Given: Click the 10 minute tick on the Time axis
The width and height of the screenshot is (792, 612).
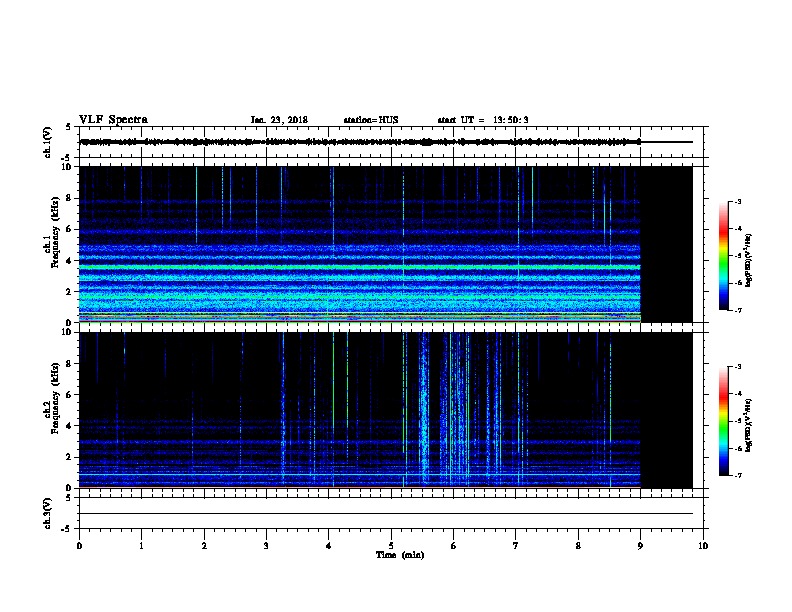Looking at the screenshot, I should [703, 546].
